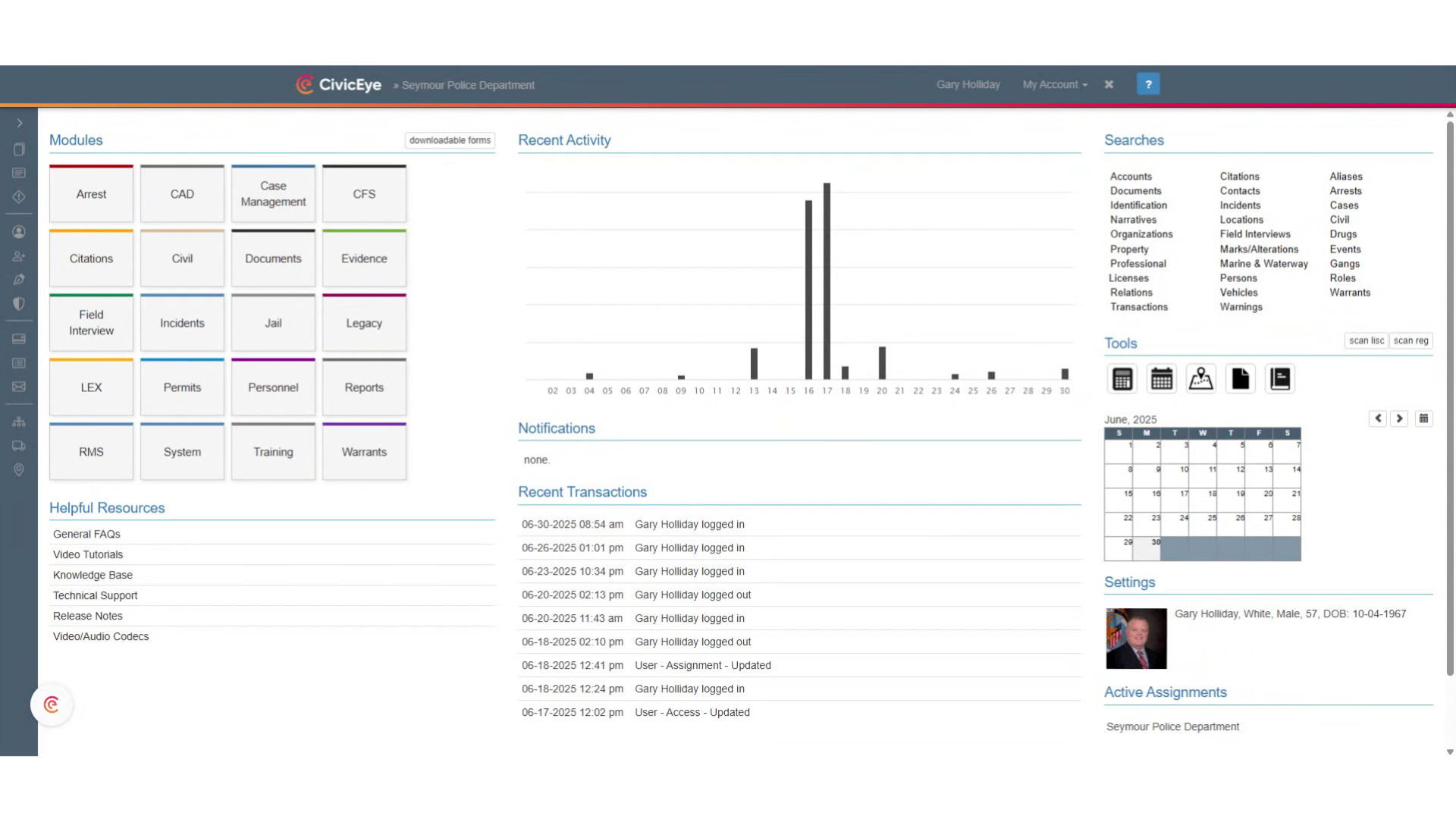The width and height of the screenshot is (1456, 819).
Task: Open the Case Management module
Action: point(273,194)
